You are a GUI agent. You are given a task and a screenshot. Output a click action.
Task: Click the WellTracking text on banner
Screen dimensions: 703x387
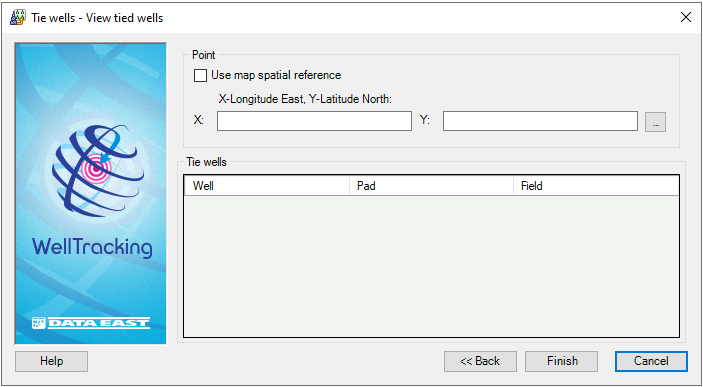(92, 247)
